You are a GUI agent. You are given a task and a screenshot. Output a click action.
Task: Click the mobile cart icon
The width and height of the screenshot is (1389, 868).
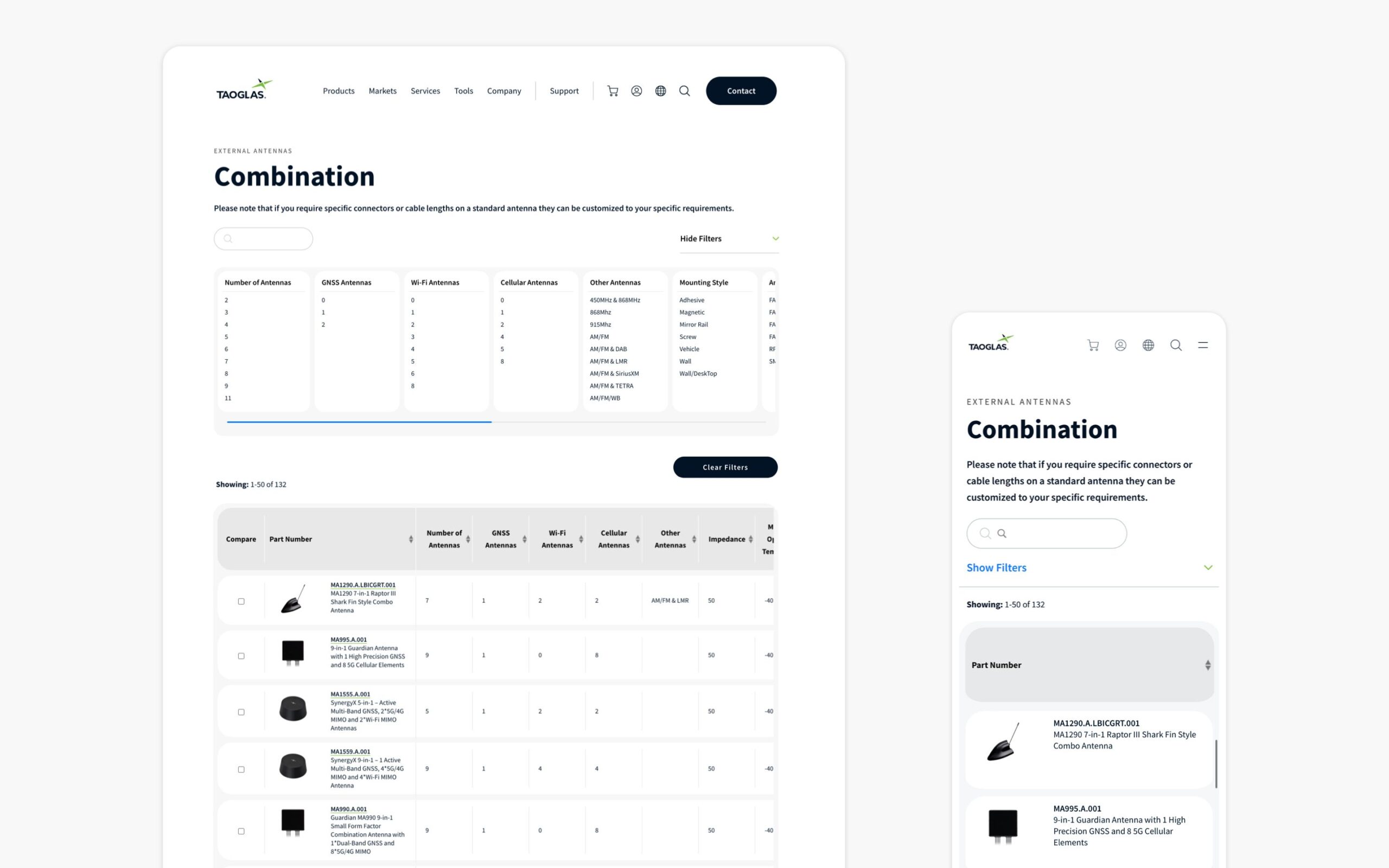click(x=1092, y=345)
